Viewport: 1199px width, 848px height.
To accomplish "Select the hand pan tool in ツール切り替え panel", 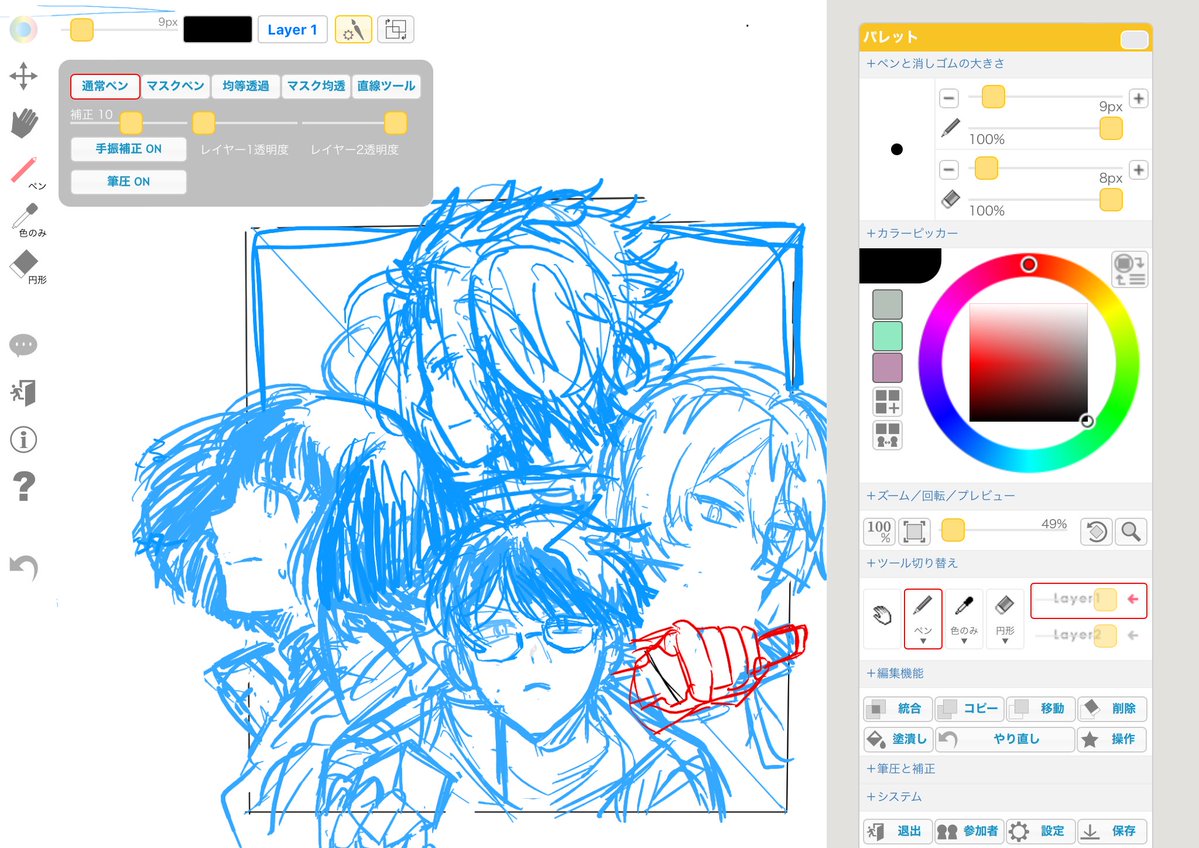I will click(882, 617).
